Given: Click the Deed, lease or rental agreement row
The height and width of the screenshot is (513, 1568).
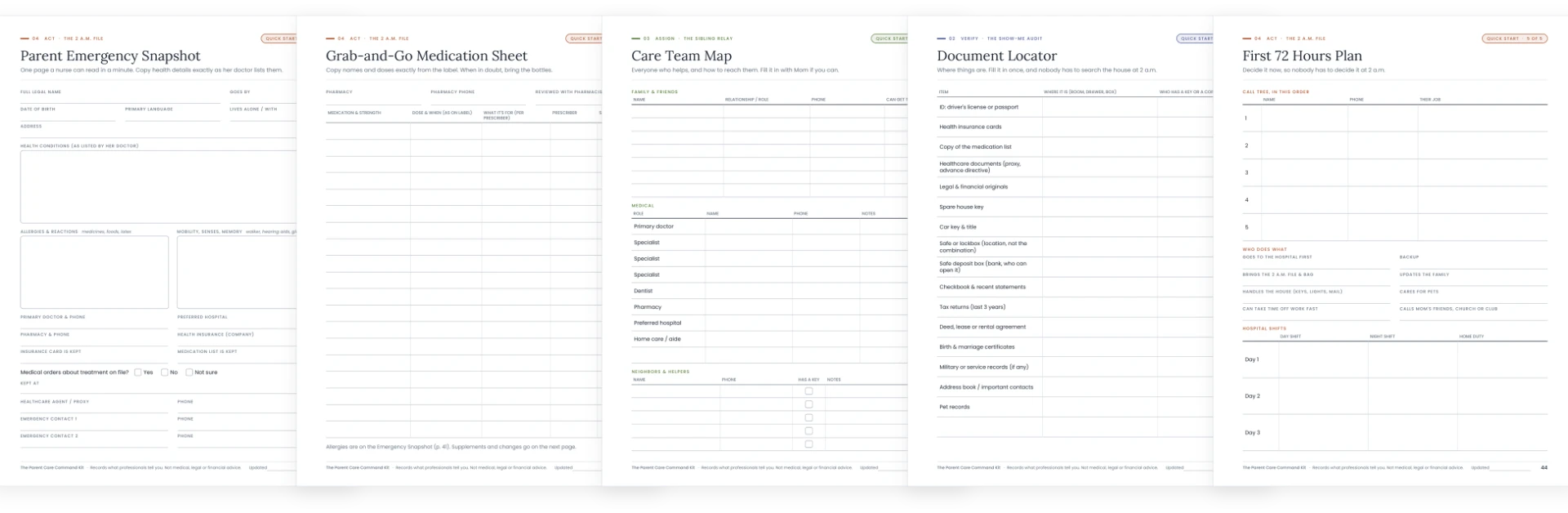Looking at the screenshot, I should pos(1075,327).
